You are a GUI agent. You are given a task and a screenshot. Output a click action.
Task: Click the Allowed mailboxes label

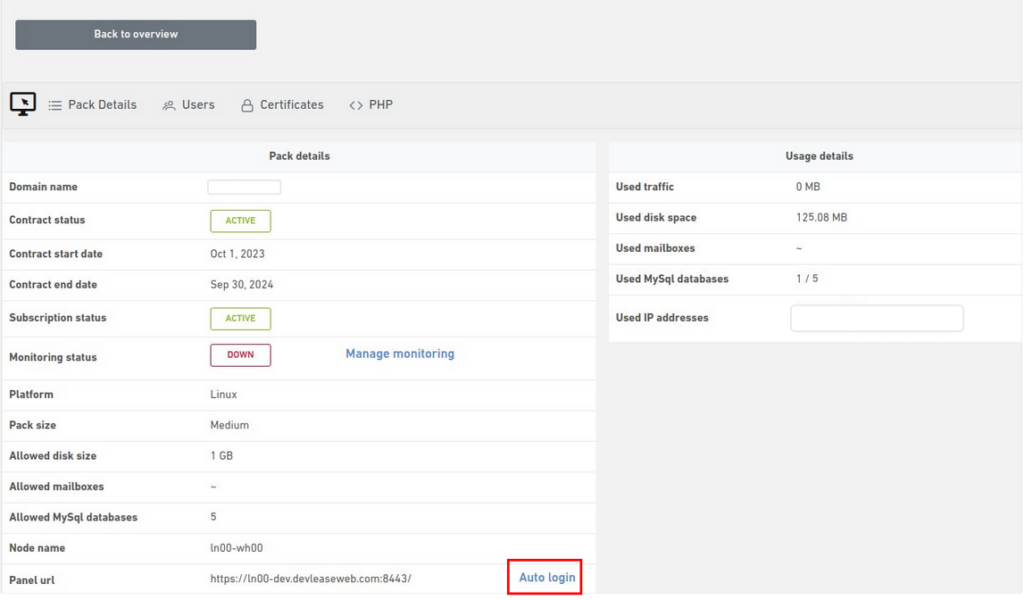click(x=56, y=486)
